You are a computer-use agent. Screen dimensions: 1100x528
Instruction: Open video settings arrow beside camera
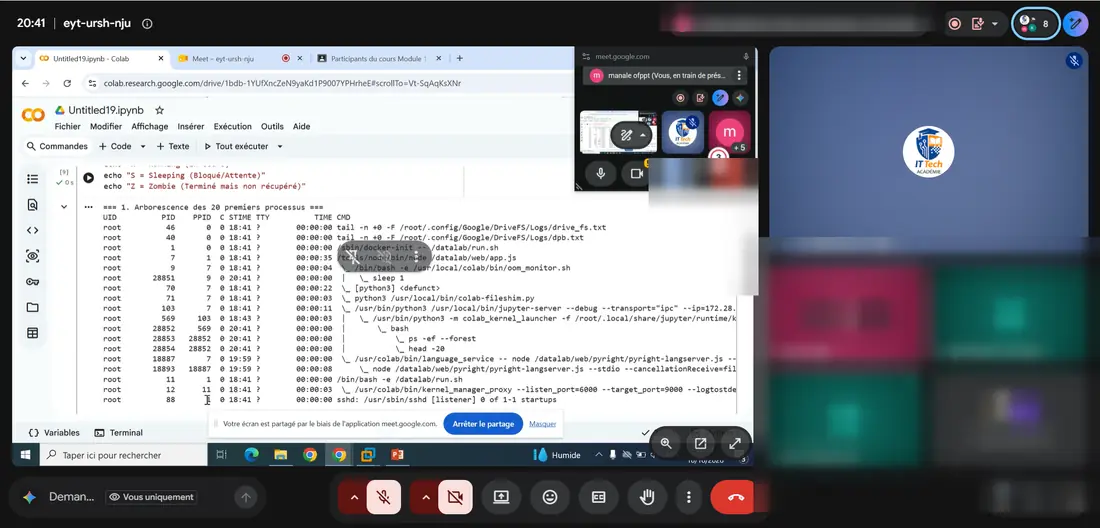[x=425, y=497]
